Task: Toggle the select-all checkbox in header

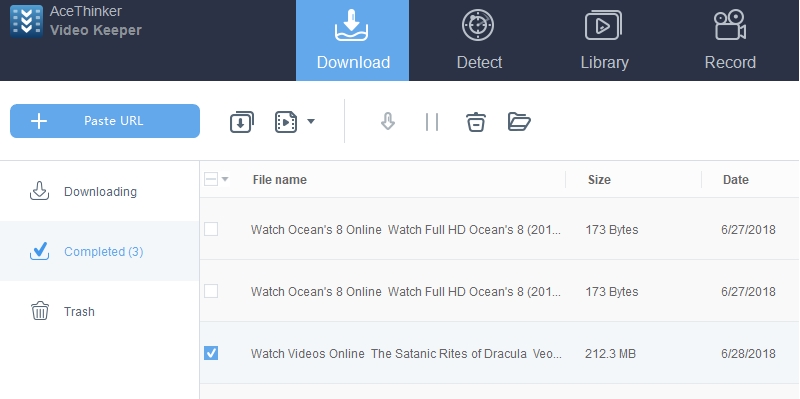Action: [211, 179]
